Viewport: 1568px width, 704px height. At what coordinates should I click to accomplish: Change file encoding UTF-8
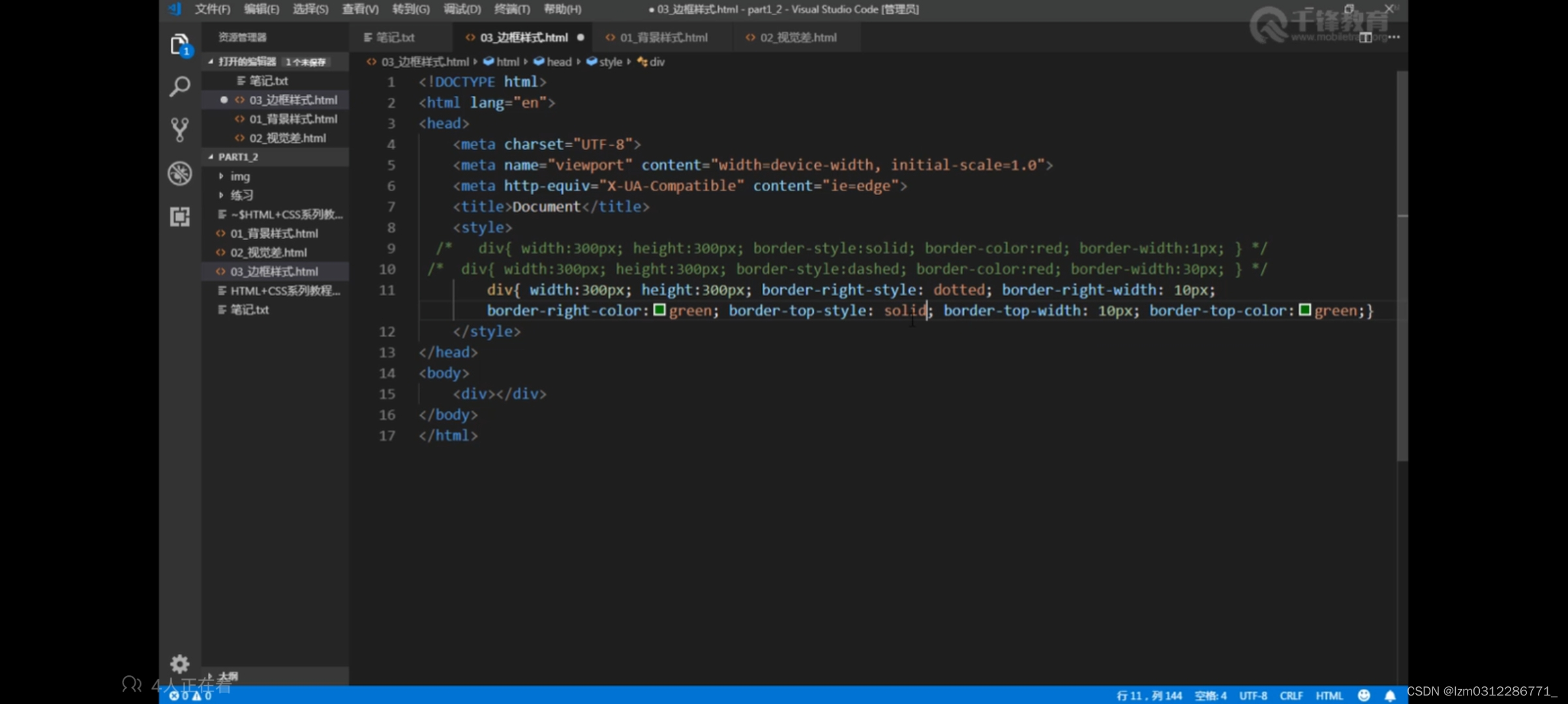[1253, 696]
